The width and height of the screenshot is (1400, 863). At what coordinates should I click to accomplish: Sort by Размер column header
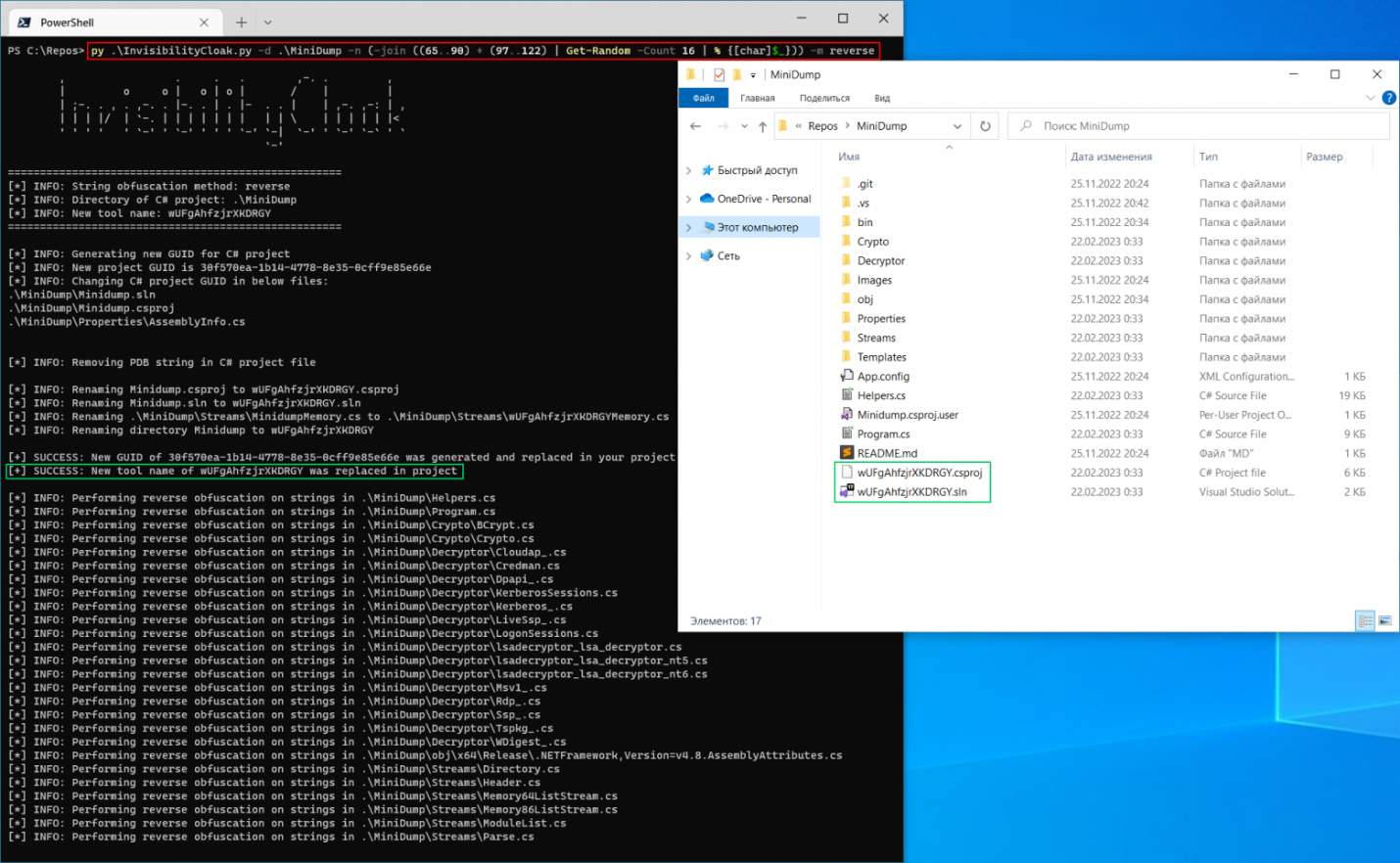(1324, 157)
